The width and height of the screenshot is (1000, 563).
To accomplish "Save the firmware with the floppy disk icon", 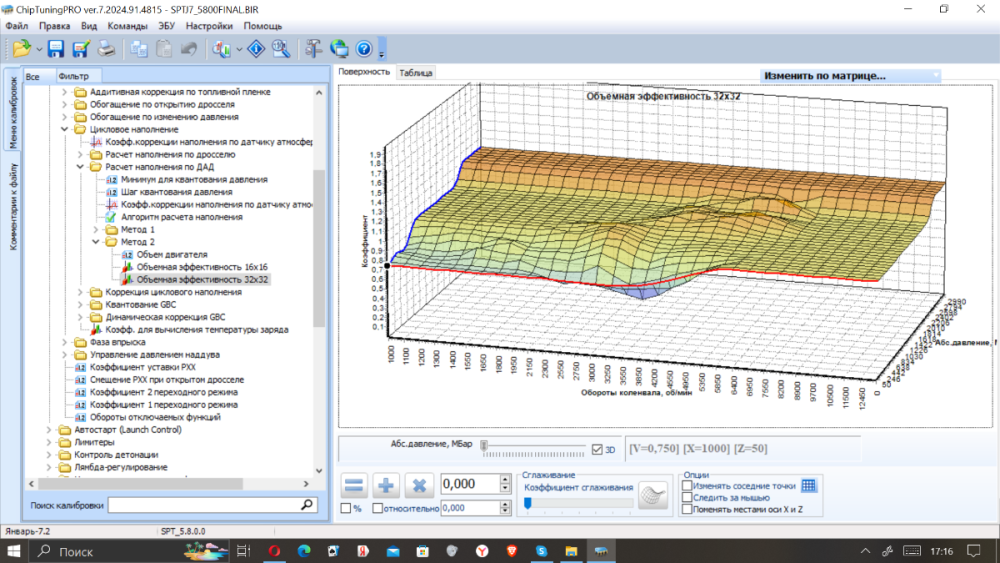I will pyautogui.click(x=56, y=48).
